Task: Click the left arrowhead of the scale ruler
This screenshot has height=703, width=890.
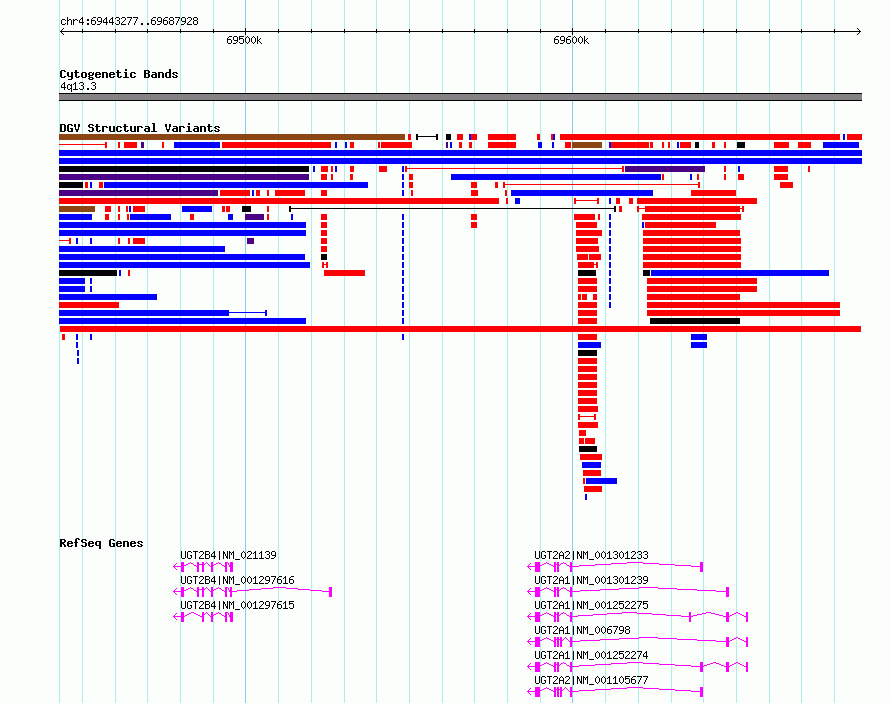Action: [62, 31]
